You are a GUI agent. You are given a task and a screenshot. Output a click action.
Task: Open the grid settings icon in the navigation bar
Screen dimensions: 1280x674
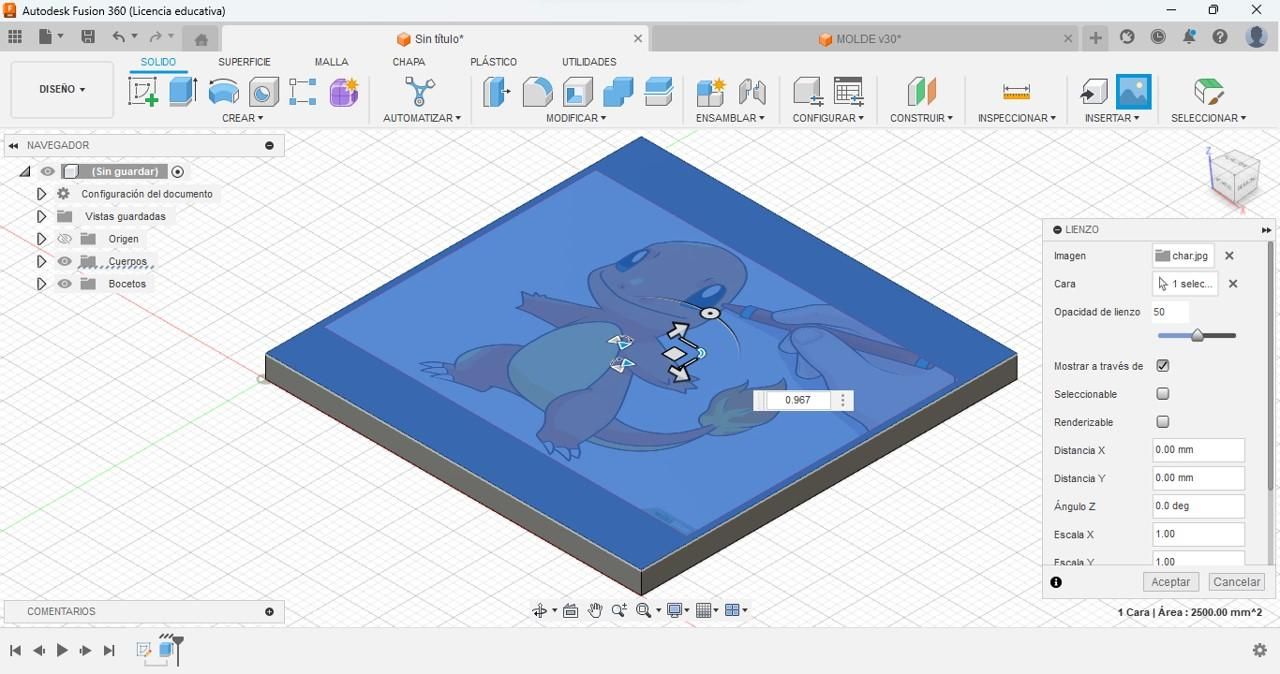coord(707,610)
